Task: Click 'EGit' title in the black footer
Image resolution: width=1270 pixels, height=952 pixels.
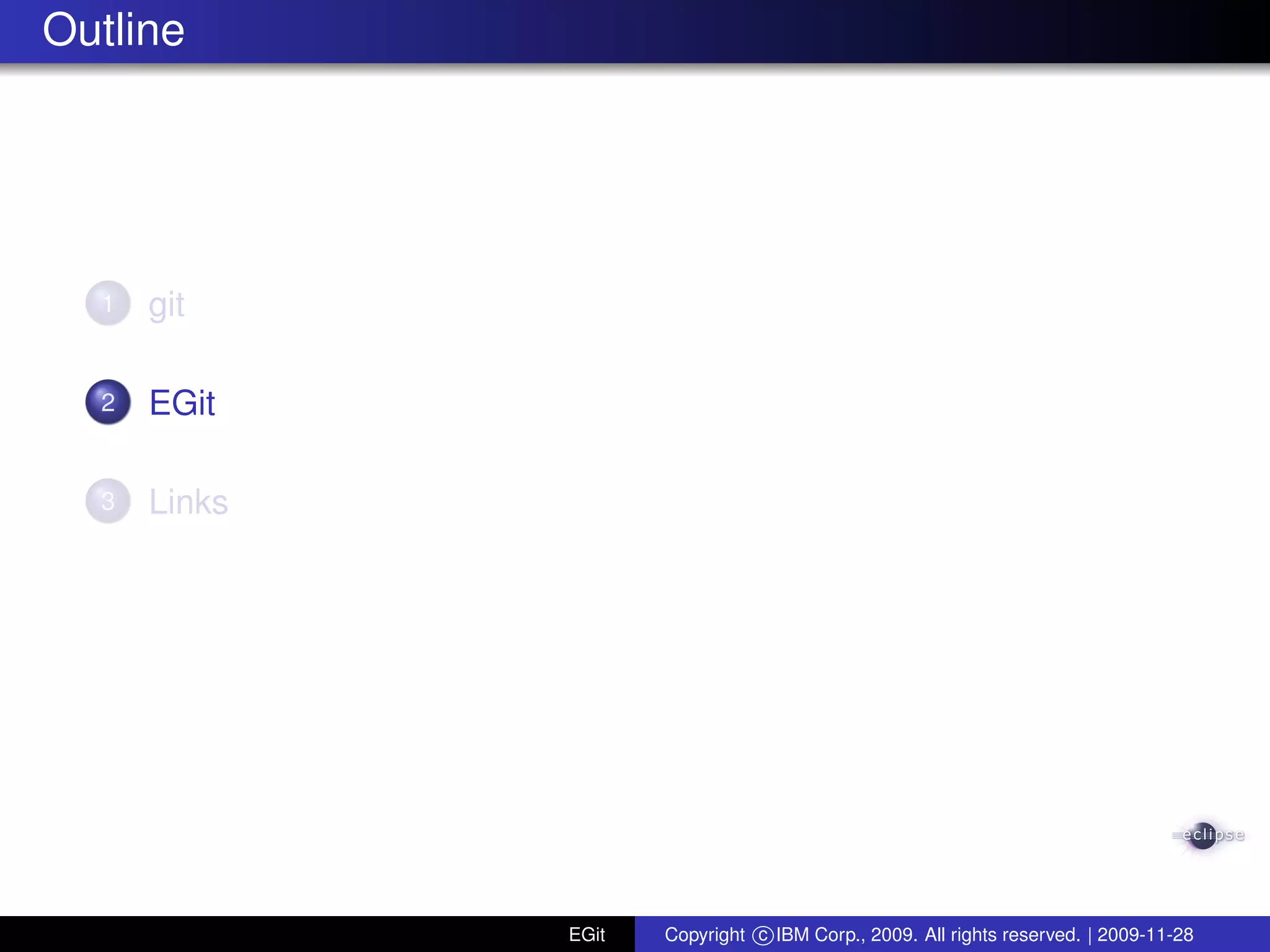Action: click(x=587, y=935)
